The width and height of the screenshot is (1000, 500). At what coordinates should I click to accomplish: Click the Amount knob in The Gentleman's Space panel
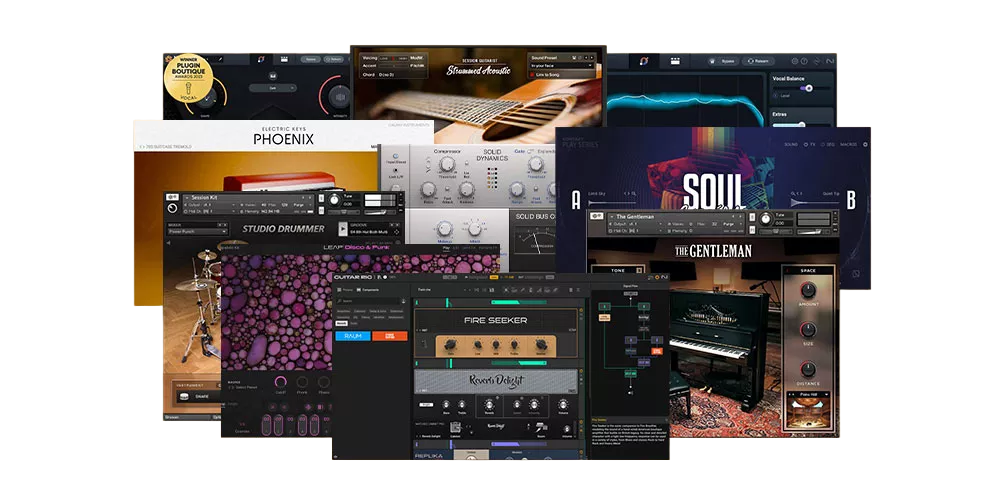(808, 290)
